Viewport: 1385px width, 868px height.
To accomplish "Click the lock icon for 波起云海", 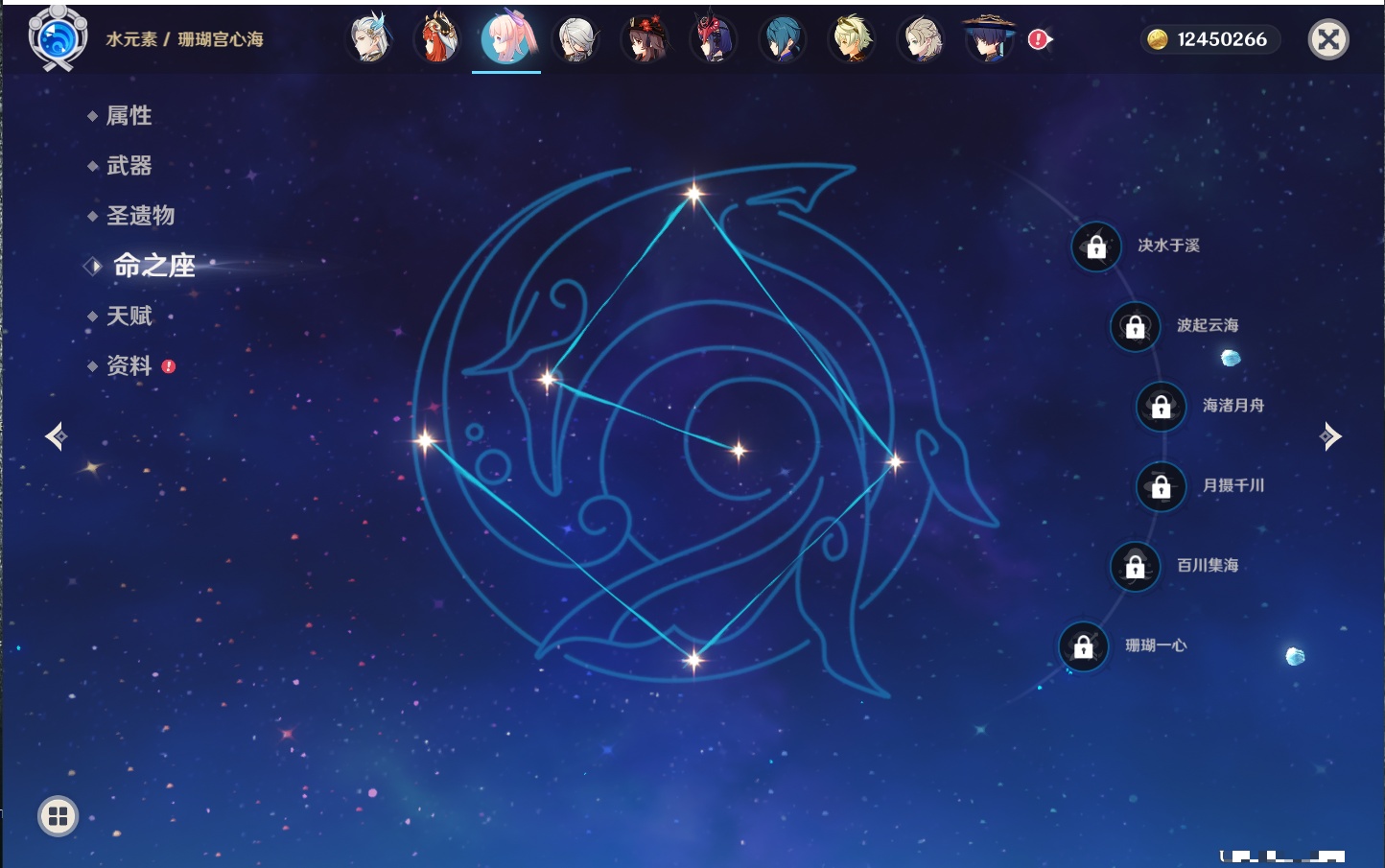I will 1135,327.
